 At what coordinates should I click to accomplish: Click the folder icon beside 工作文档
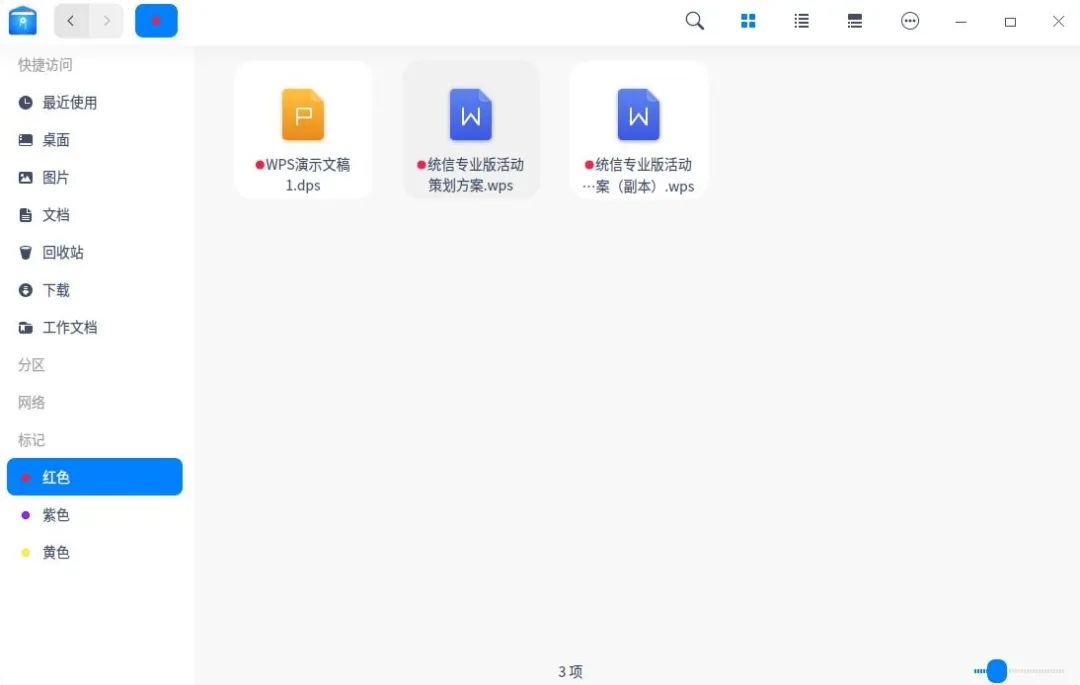[25, 328]
